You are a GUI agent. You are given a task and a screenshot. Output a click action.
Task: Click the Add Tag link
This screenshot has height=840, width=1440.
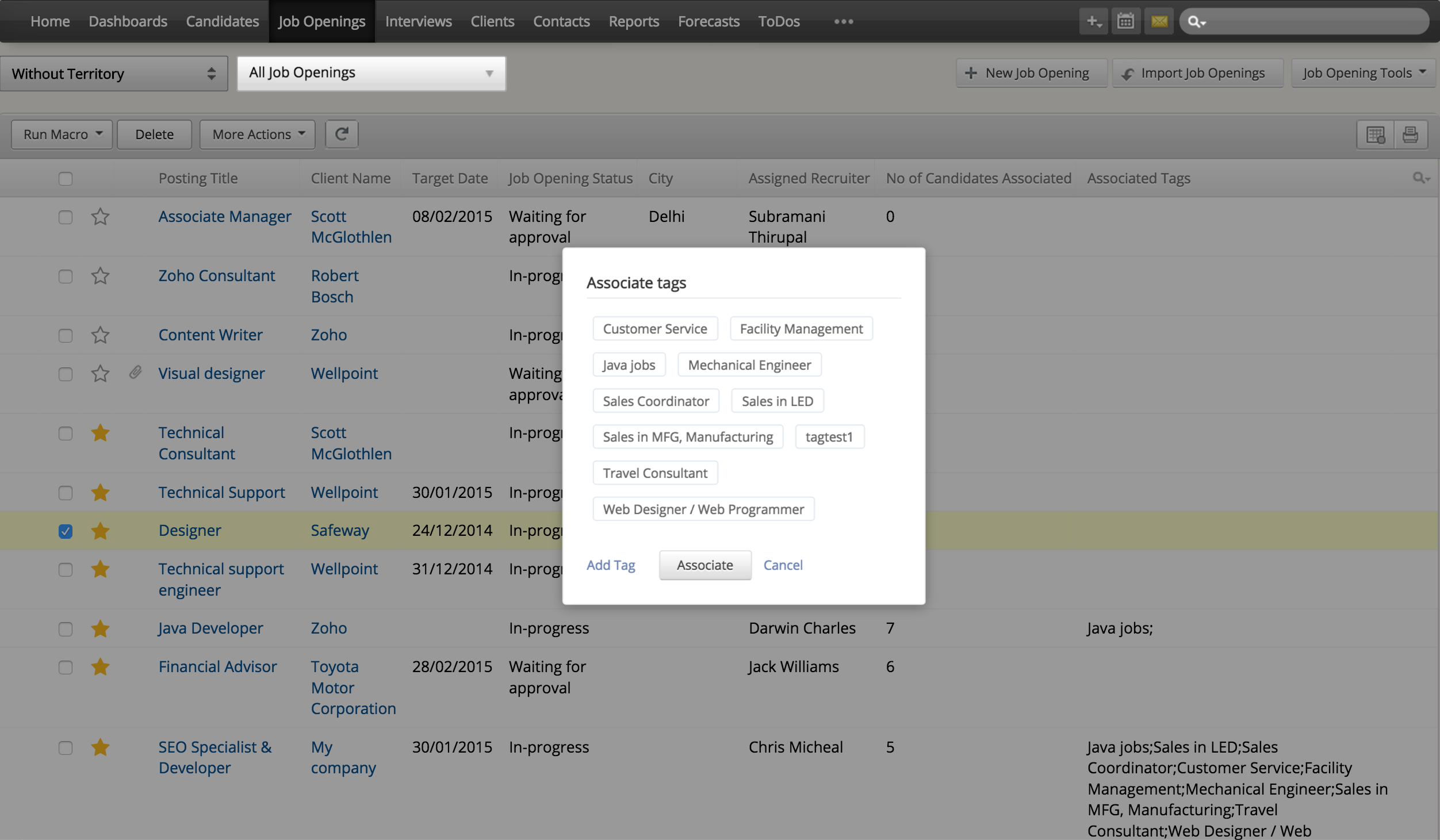[610, 565]
